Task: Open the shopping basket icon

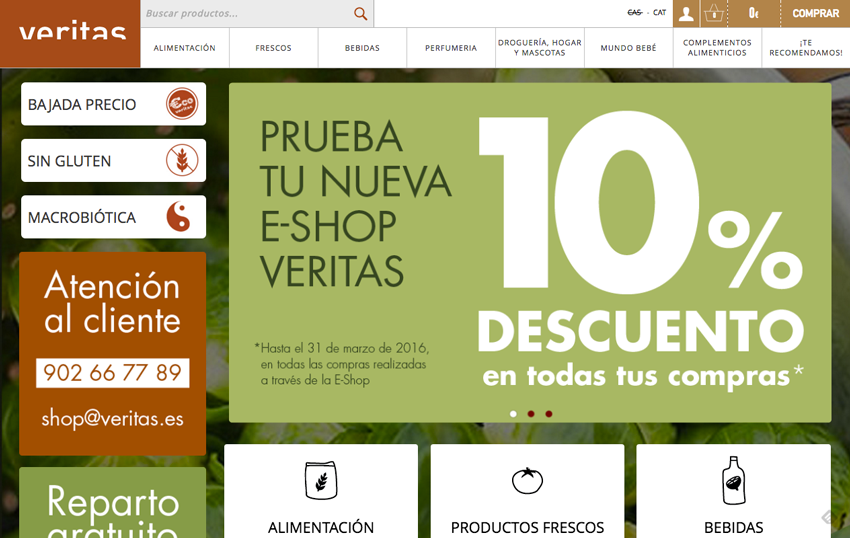Action: (x=714, y=14)
